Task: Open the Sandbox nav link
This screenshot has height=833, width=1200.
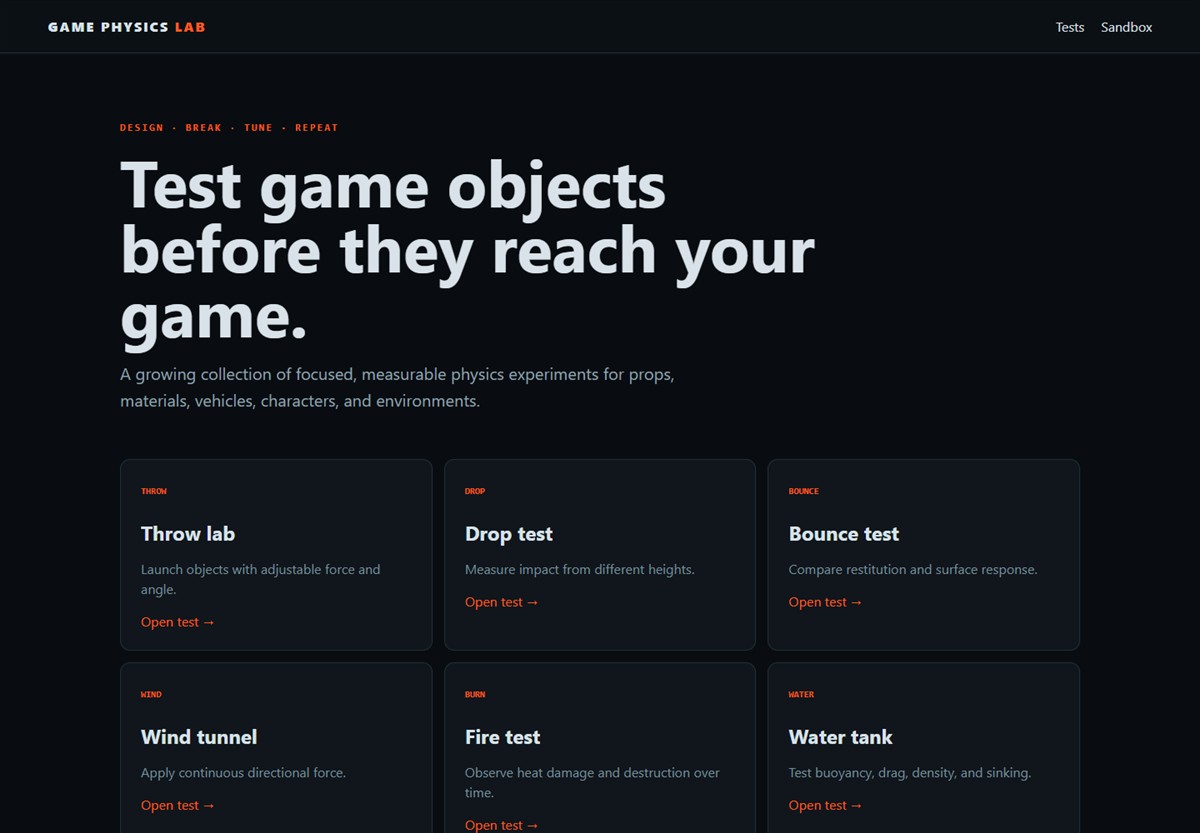Action: pyautogui.click(x=1127, y=27)
